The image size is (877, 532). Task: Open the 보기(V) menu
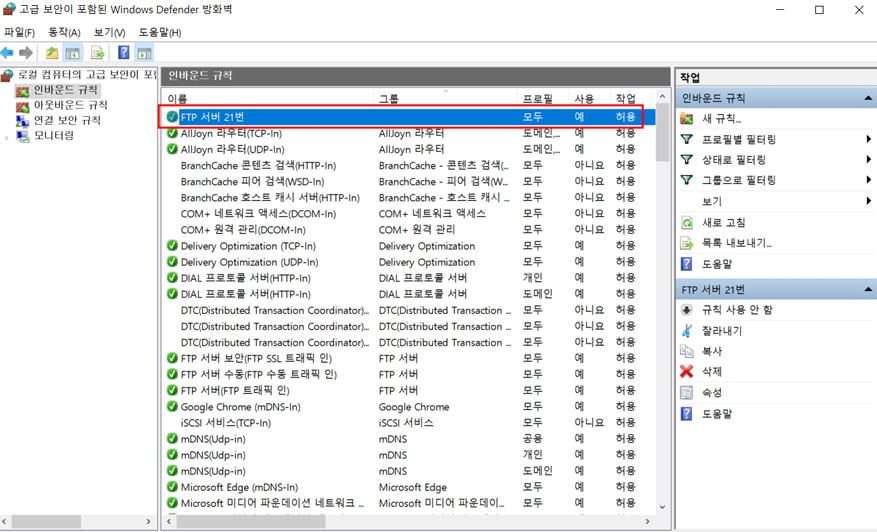110,32
